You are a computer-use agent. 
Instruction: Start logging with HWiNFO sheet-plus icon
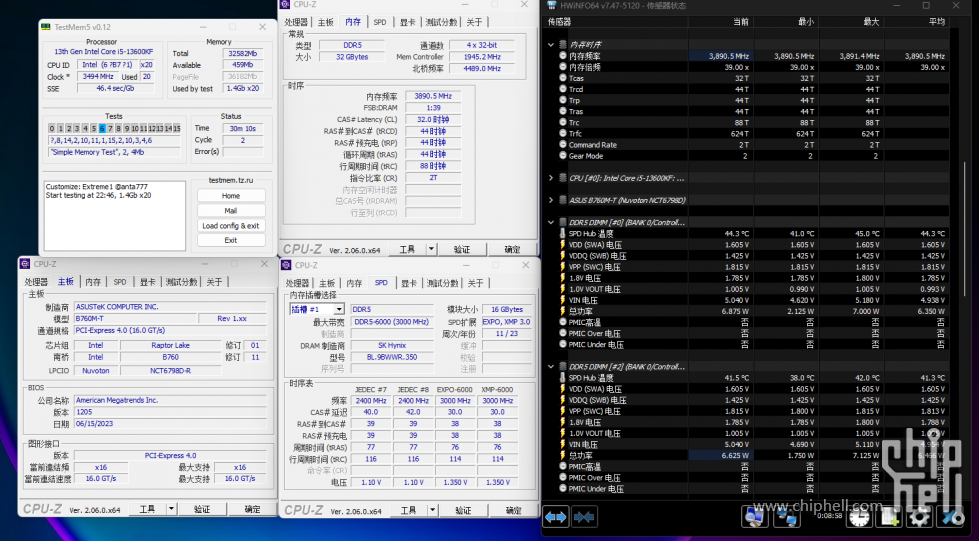tap(888, 518)
